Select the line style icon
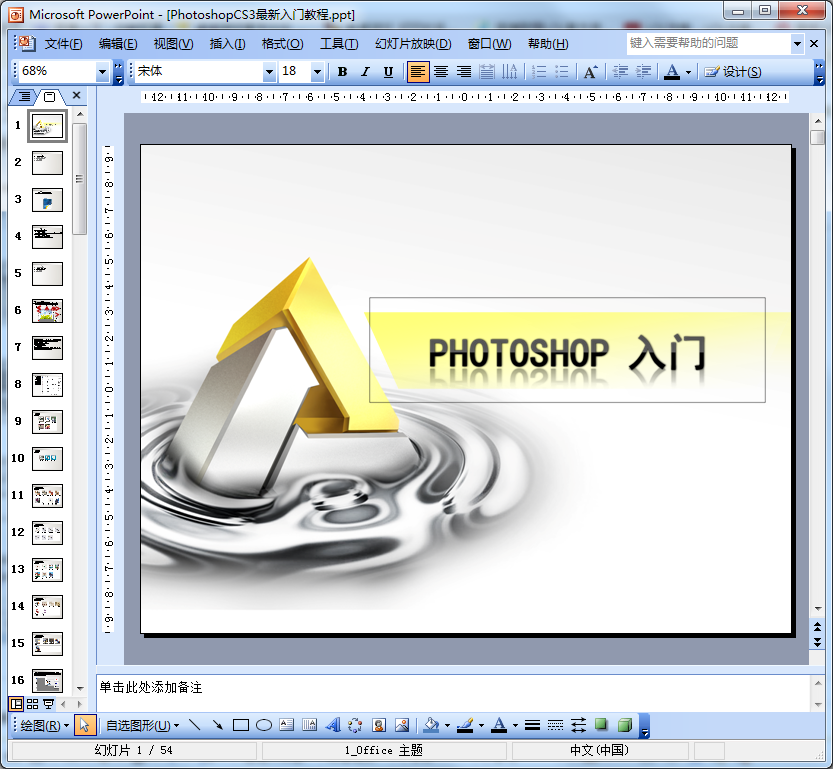The width and height of the screenshot is (833, 769). (x=532, y=725)
